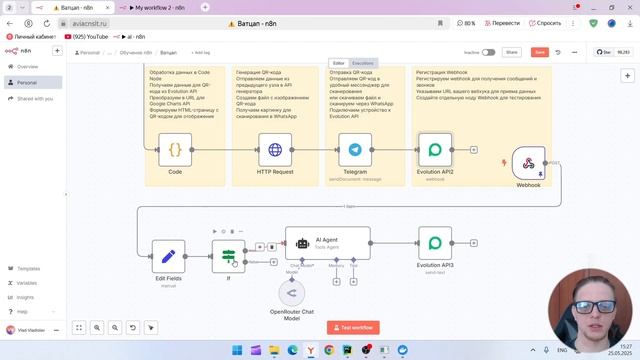The height and width of the screenshot is (360, 640).
Task: Reset canvas zoom level
Action: point(133,328)
